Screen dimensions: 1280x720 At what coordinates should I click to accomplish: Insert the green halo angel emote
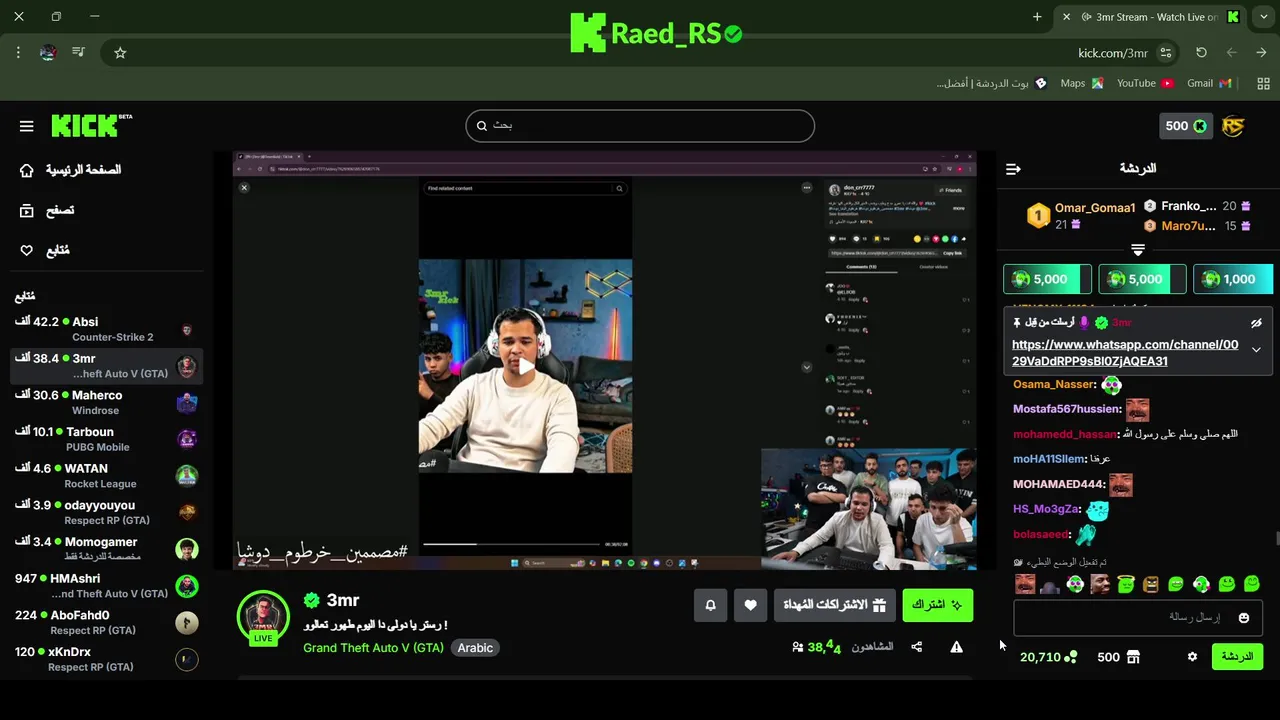[1125, 584]
